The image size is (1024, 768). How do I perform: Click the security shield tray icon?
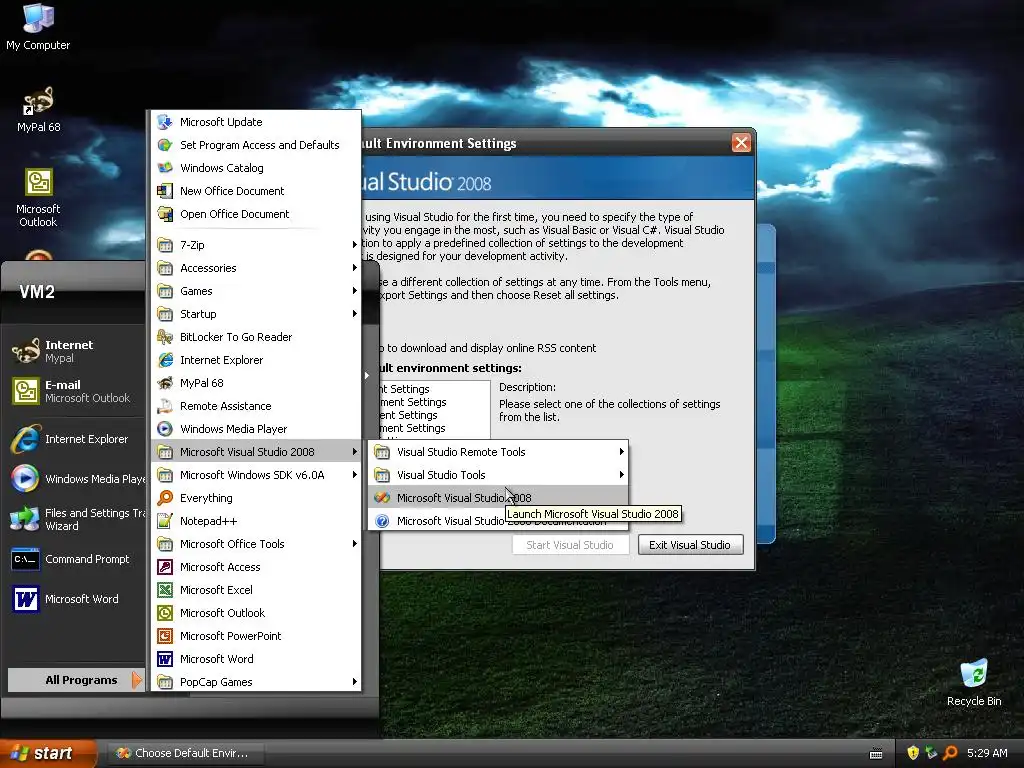pos(913,753)
